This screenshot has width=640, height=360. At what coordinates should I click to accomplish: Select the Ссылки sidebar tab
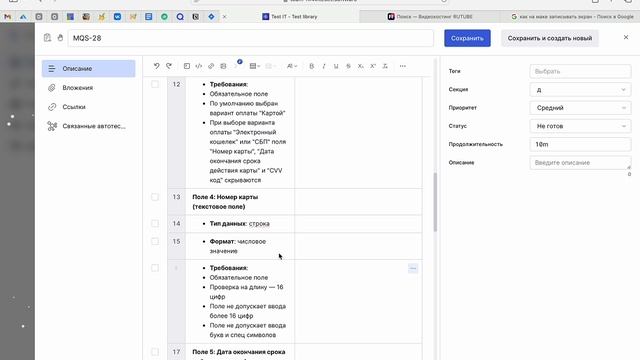(x=89, y=107)
